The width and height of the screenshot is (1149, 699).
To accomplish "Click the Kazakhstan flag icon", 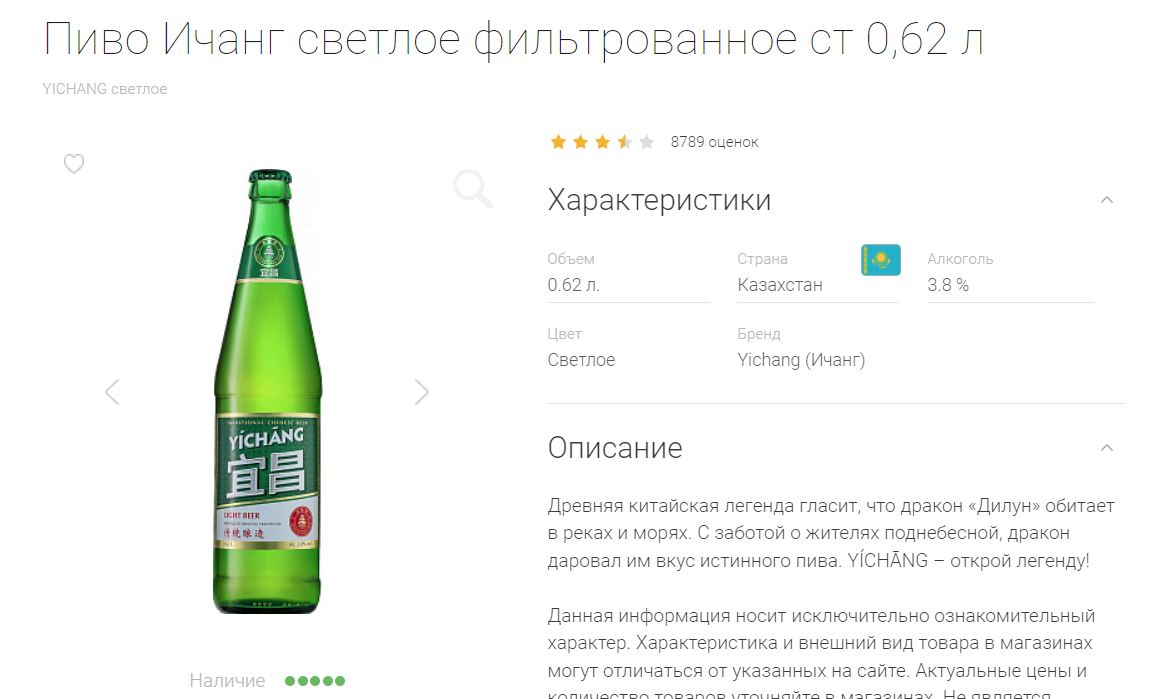I will point(881,260).
